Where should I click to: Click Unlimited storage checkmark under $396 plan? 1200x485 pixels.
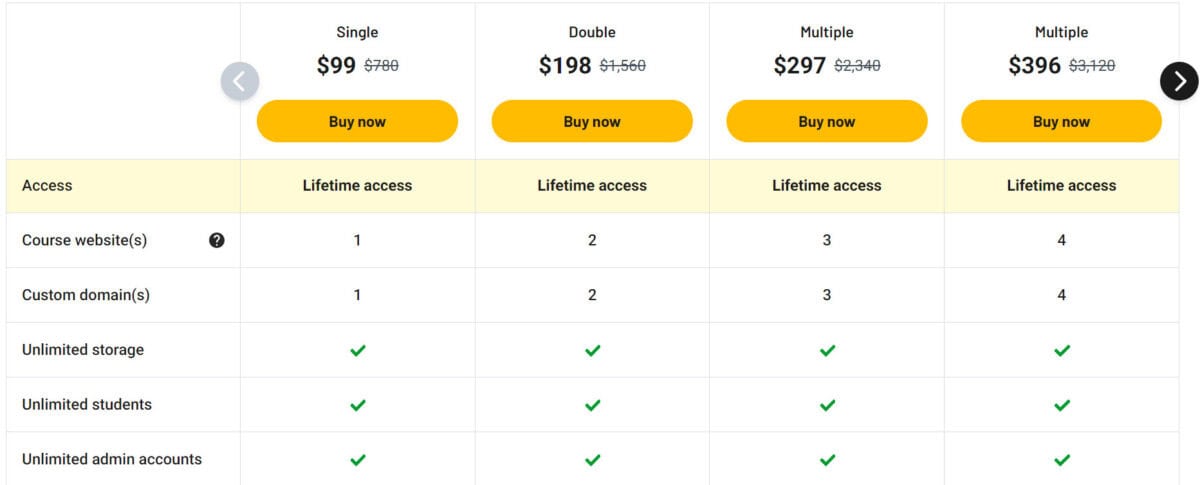(1062, 350)
